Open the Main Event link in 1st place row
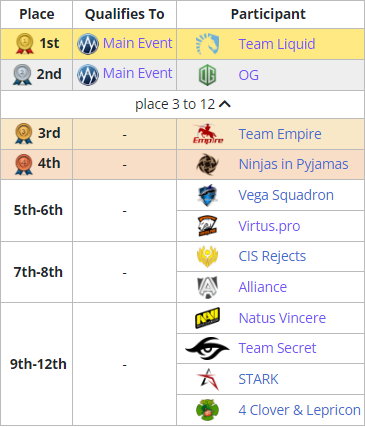 click(138, 43)
